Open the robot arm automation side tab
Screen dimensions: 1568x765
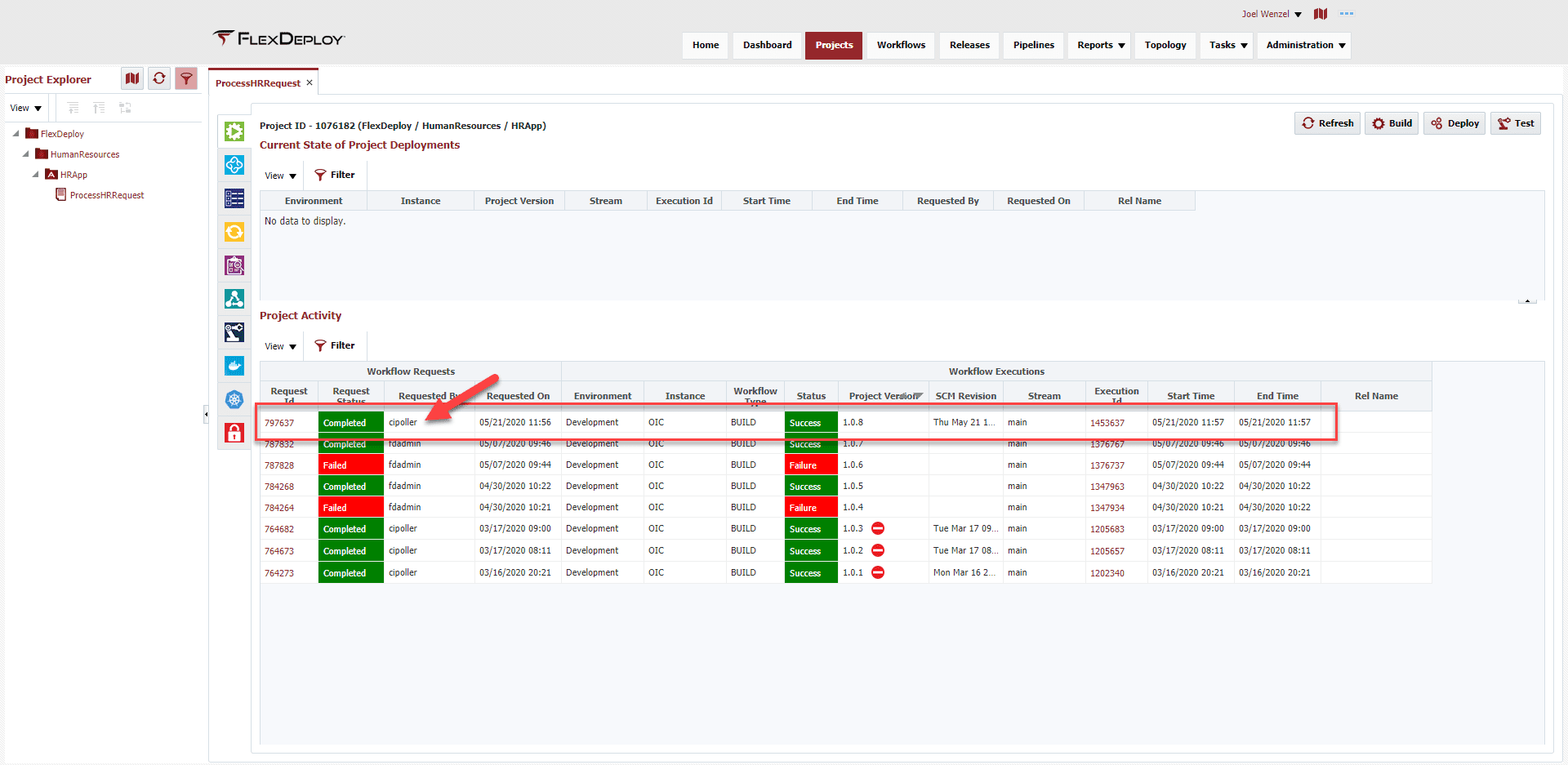pyautogui.click(x=234, y=332)
